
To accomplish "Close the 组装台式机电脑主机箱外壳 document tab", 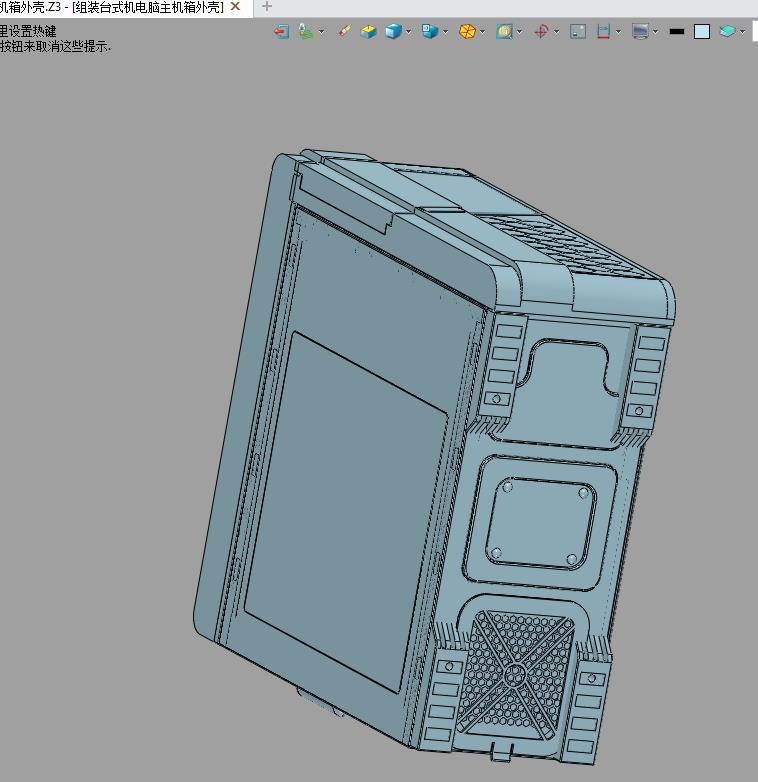I will coord(235,6).
